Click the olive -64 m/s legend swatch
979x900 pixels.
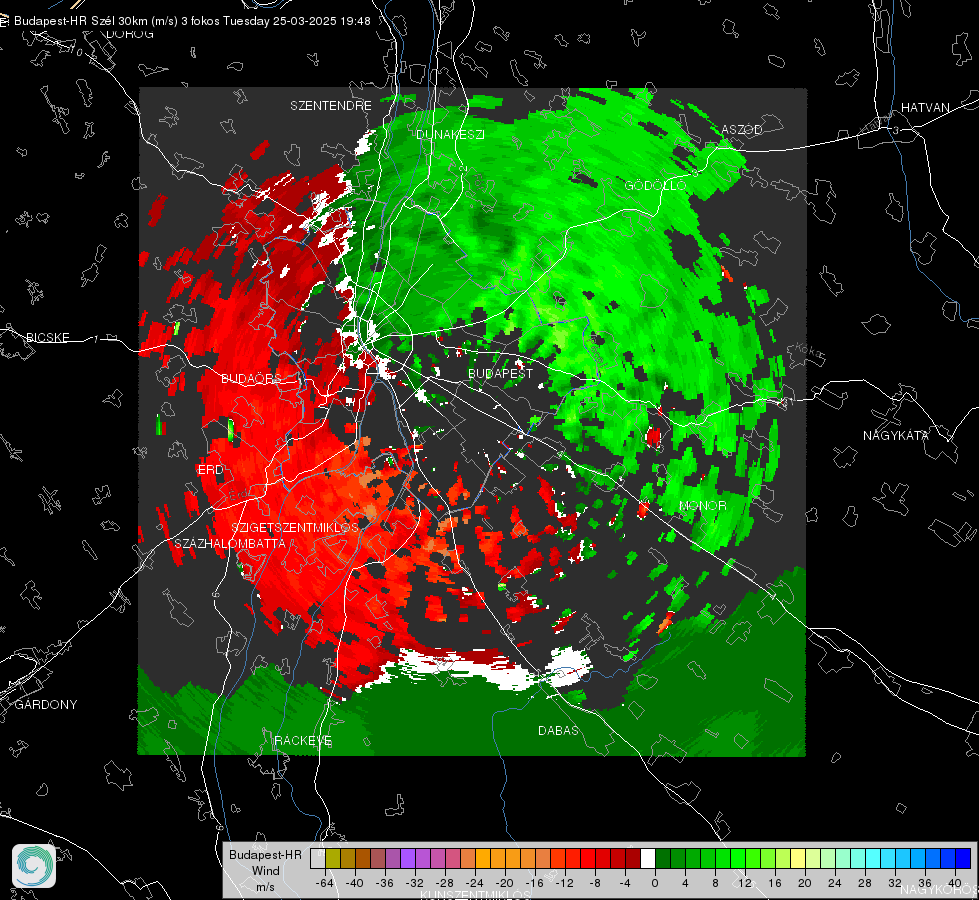(x=333, y=859)
